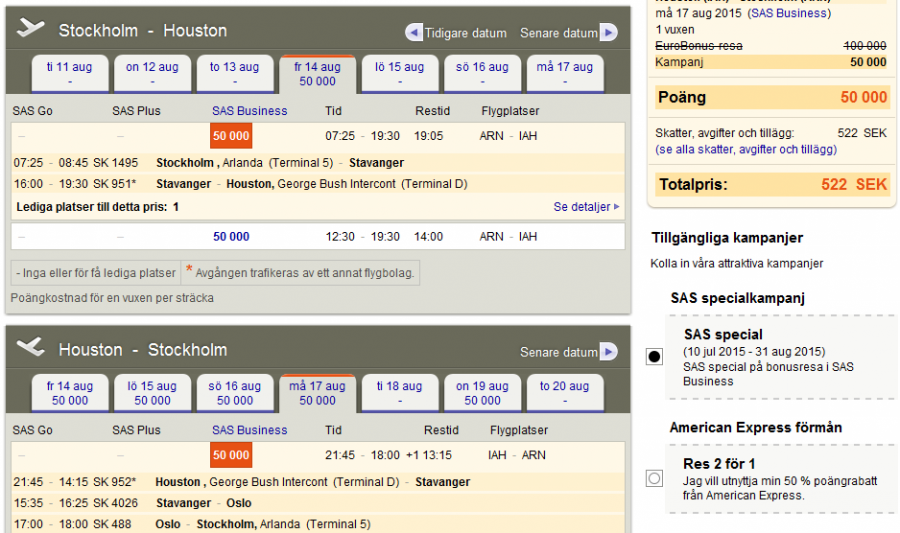Viewport: 900px width, 533px height.
Task: Select outbound date tab fr 14 aug
Action: pos(317,74)
